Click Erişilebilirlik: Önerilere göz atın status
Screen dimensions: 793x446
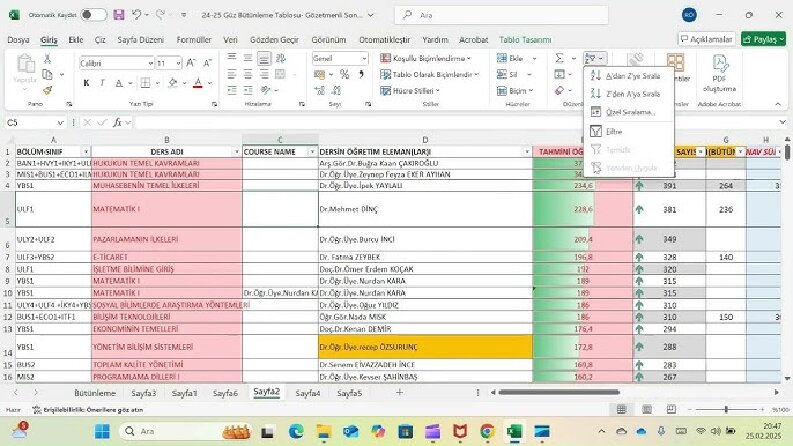tap(87, 410)
